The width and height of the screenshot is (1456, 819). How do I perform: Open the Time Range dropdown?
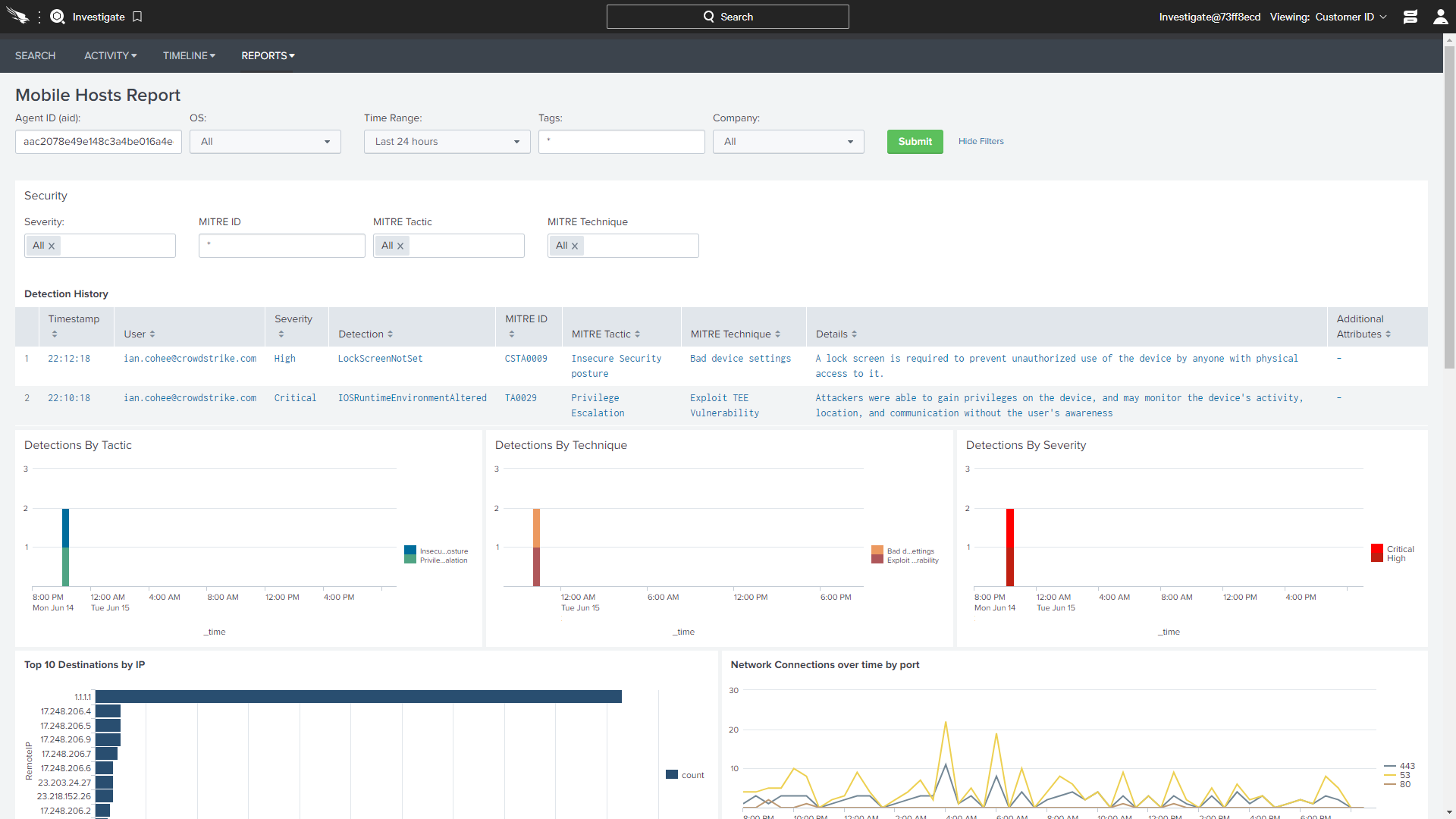(x=447, y=142)
